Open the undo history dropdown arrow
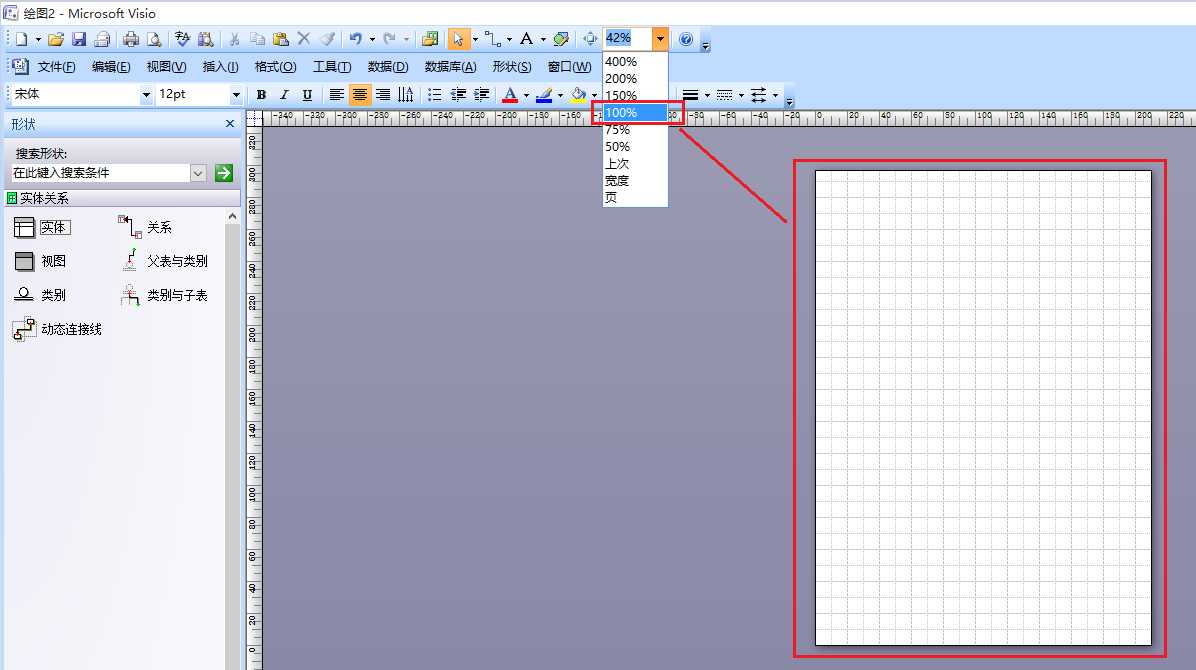Screen dimensions: 1196x670 click(372, 38)
